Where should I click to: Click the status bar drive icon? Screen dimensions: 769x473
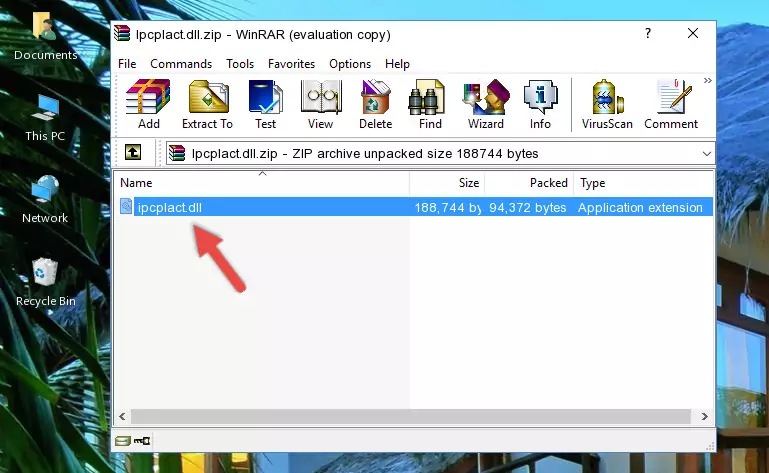123,441
